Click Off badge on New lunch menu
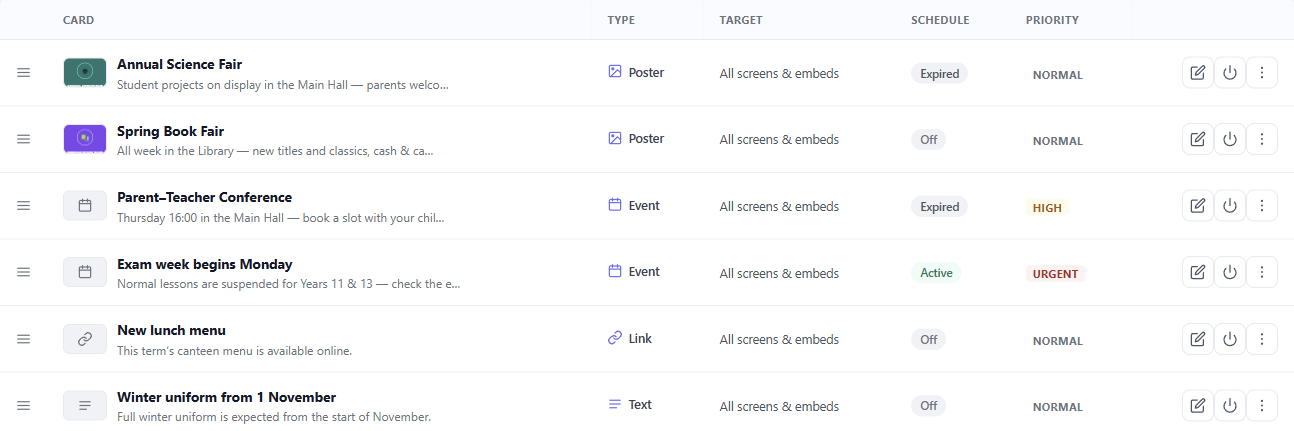Viewport: 1294px width, 431px height. pyautogui.click(x=928, y=339)
